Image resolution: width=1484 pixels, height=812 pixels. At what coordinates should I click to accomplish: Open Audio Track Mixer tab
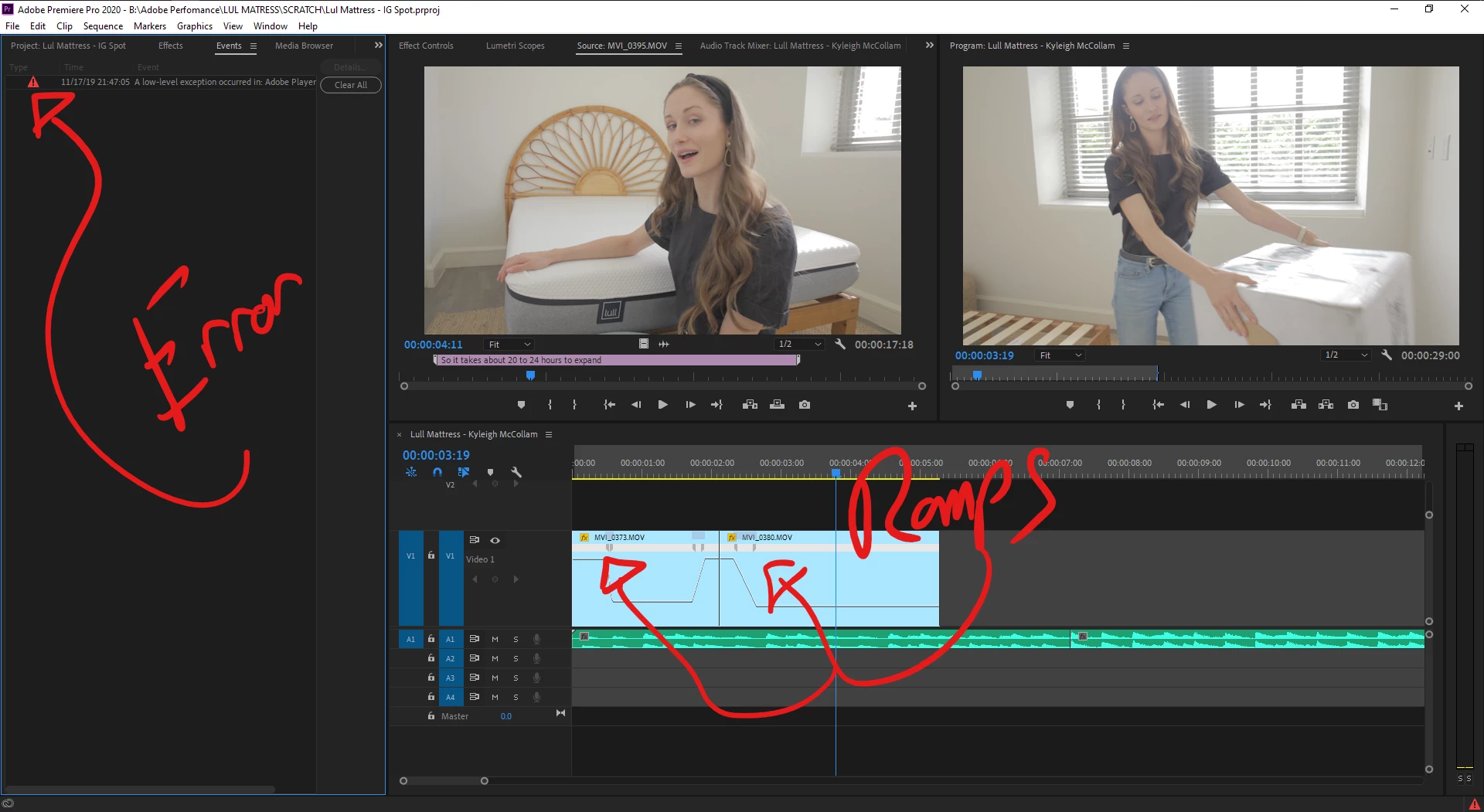[800, 46]
